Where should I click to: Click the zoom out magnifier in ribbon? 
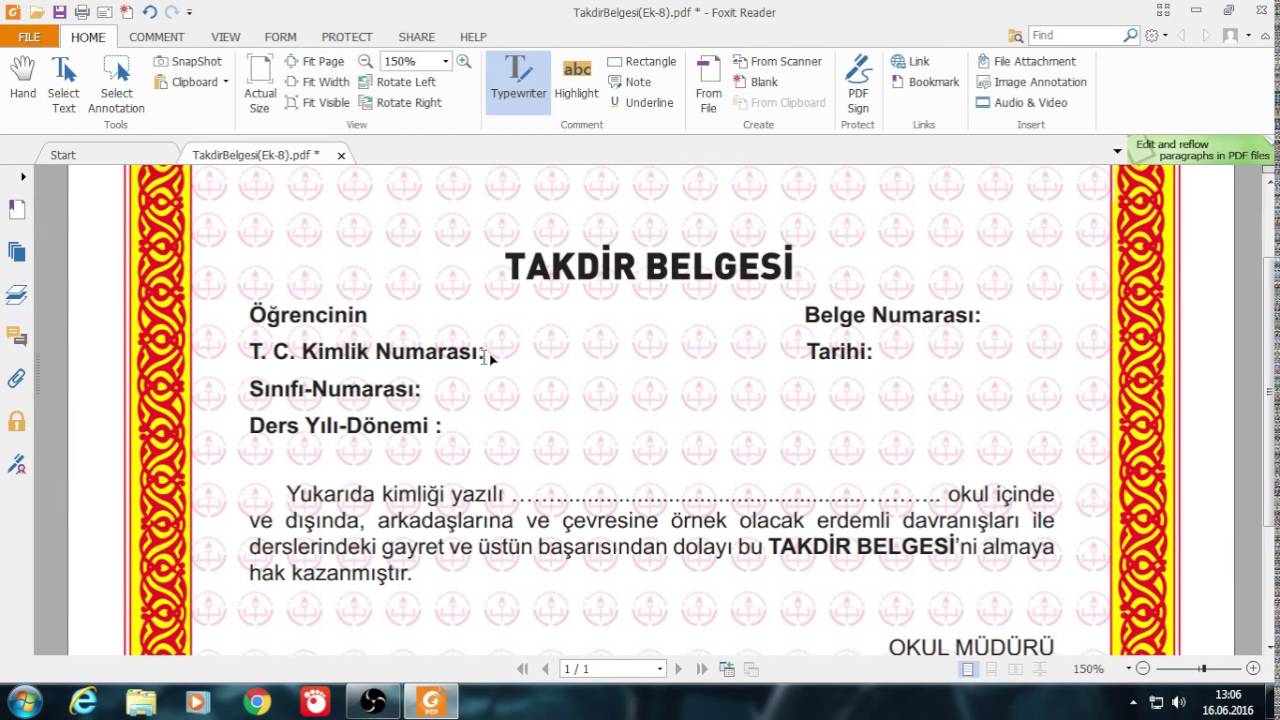tap(365, 61)
